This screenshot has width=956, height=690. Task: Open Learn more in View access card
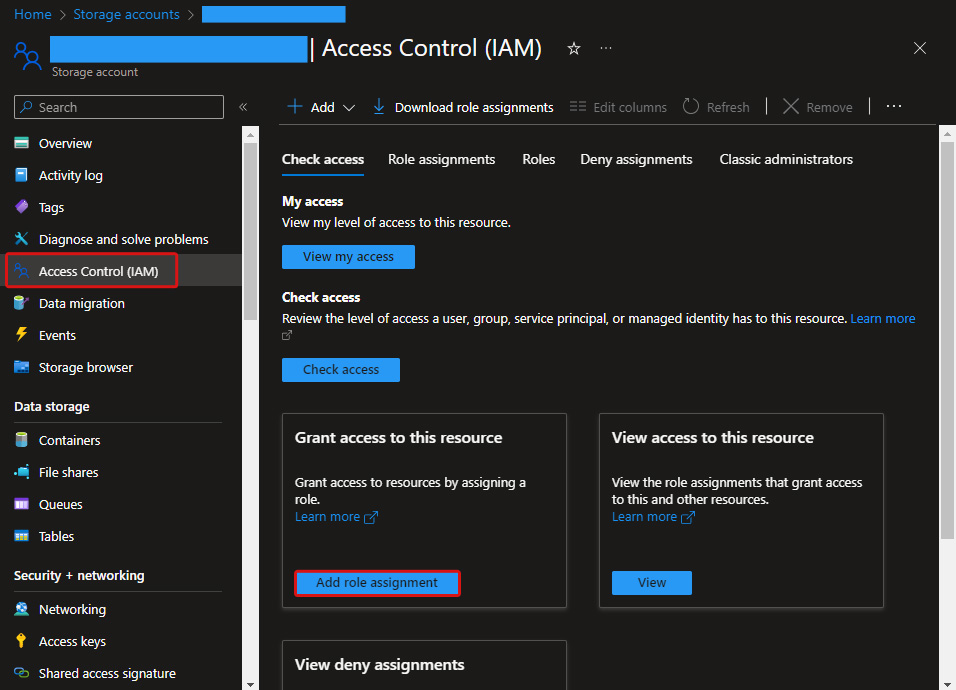[653, 517]
